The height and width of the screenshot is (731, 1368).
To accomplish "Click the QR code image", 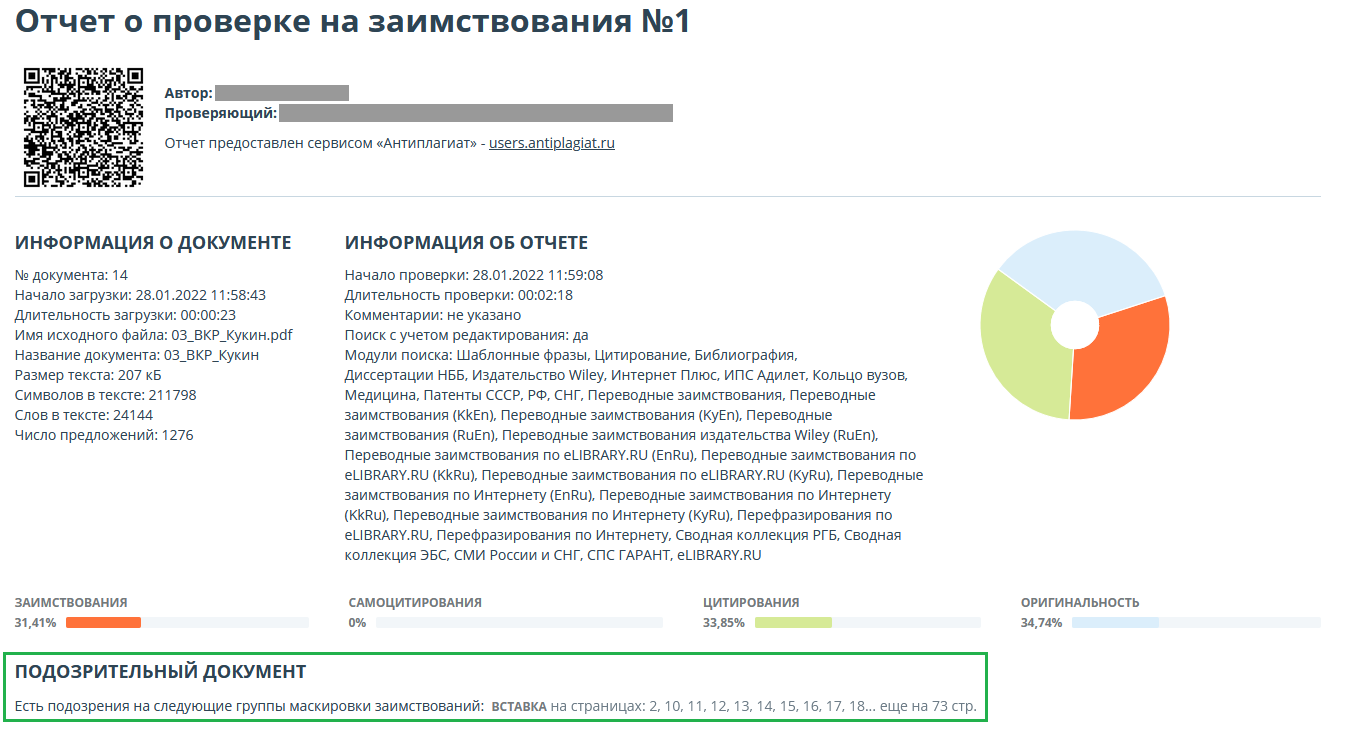I will click(x=83, y=127).
